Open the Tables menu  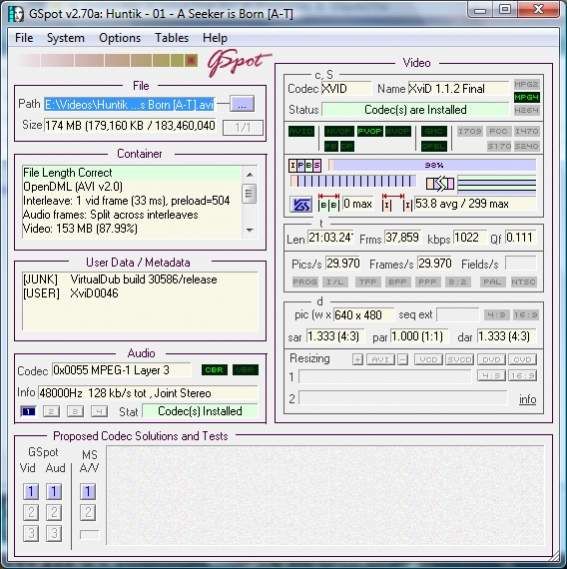[172, 38]
